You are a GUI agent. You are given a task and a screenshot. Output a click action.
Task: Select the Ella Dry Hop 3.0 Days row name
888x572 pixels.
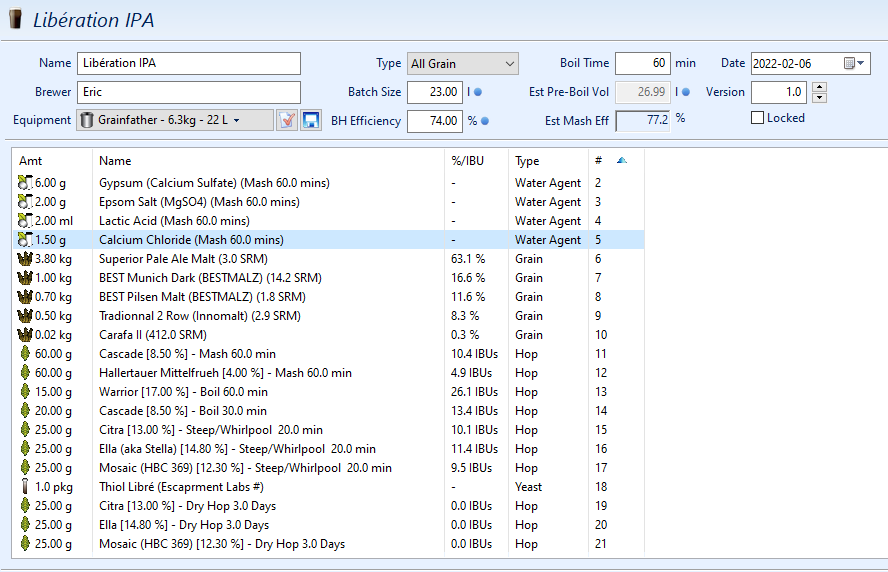click(184, 524)
